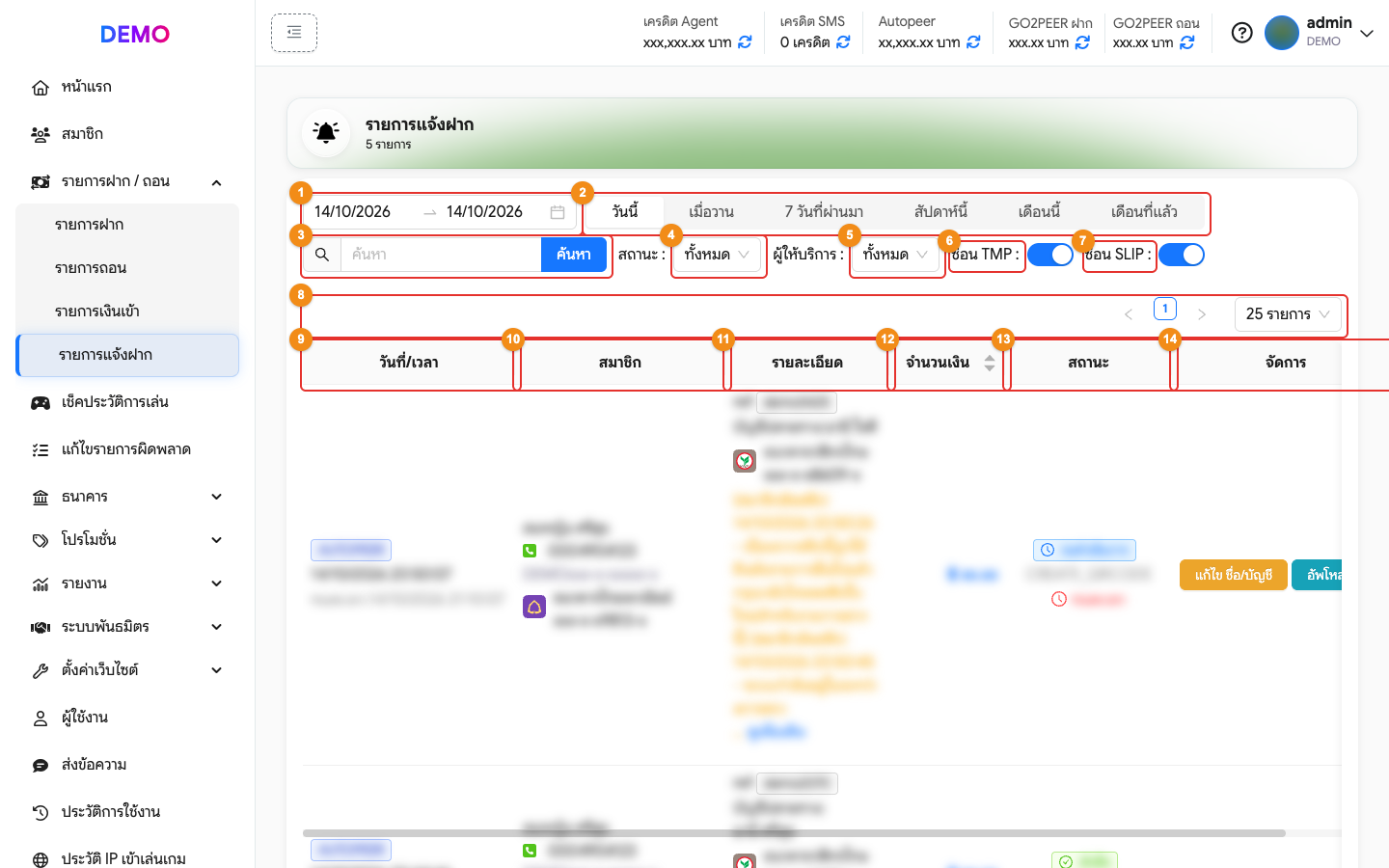Sort by จำนวนเงิน column arrows
This screenshot has height=868, width=1389.
[990, 363]
